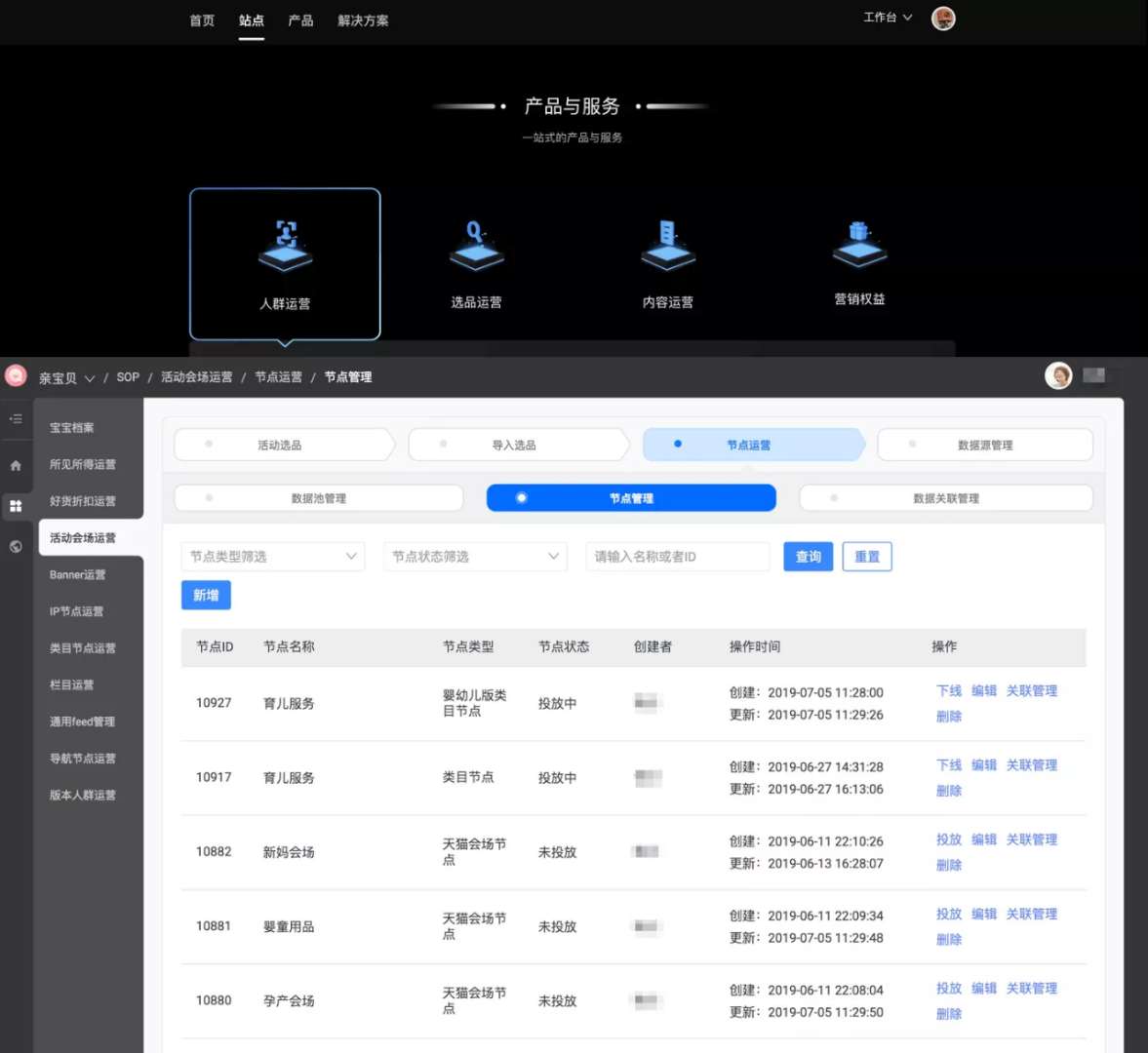Switch to the 数据池管理 step tab
1148x1053 pixels.
319,497
